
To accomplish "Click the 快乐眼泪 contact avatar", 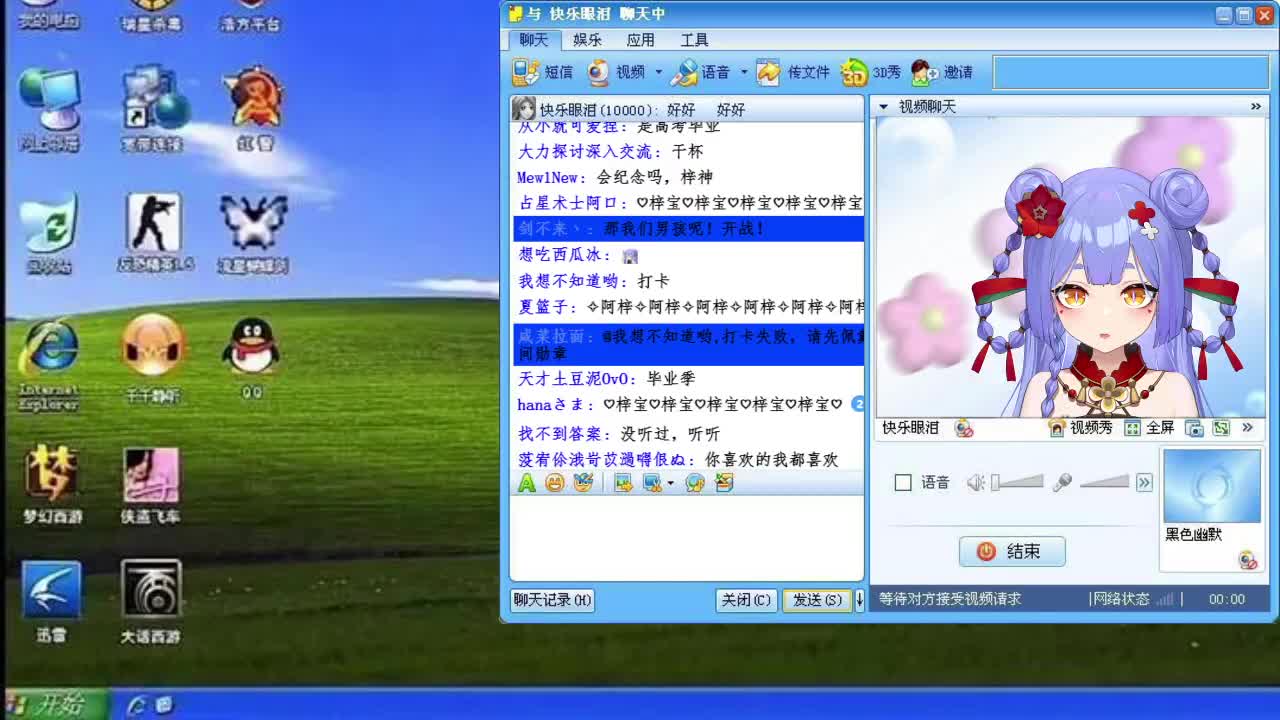I will [523, 109].
